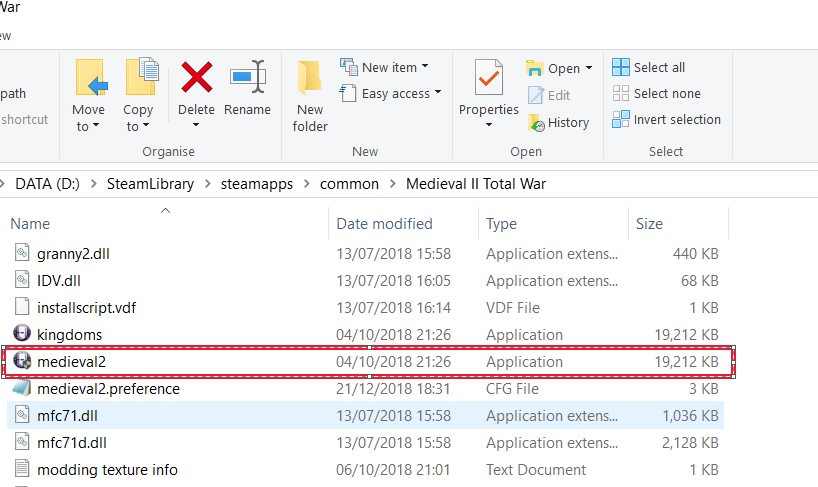This screenshot has width=818, height=487.
Task: Click the Select all grid icon
Action: pos(621,67)
